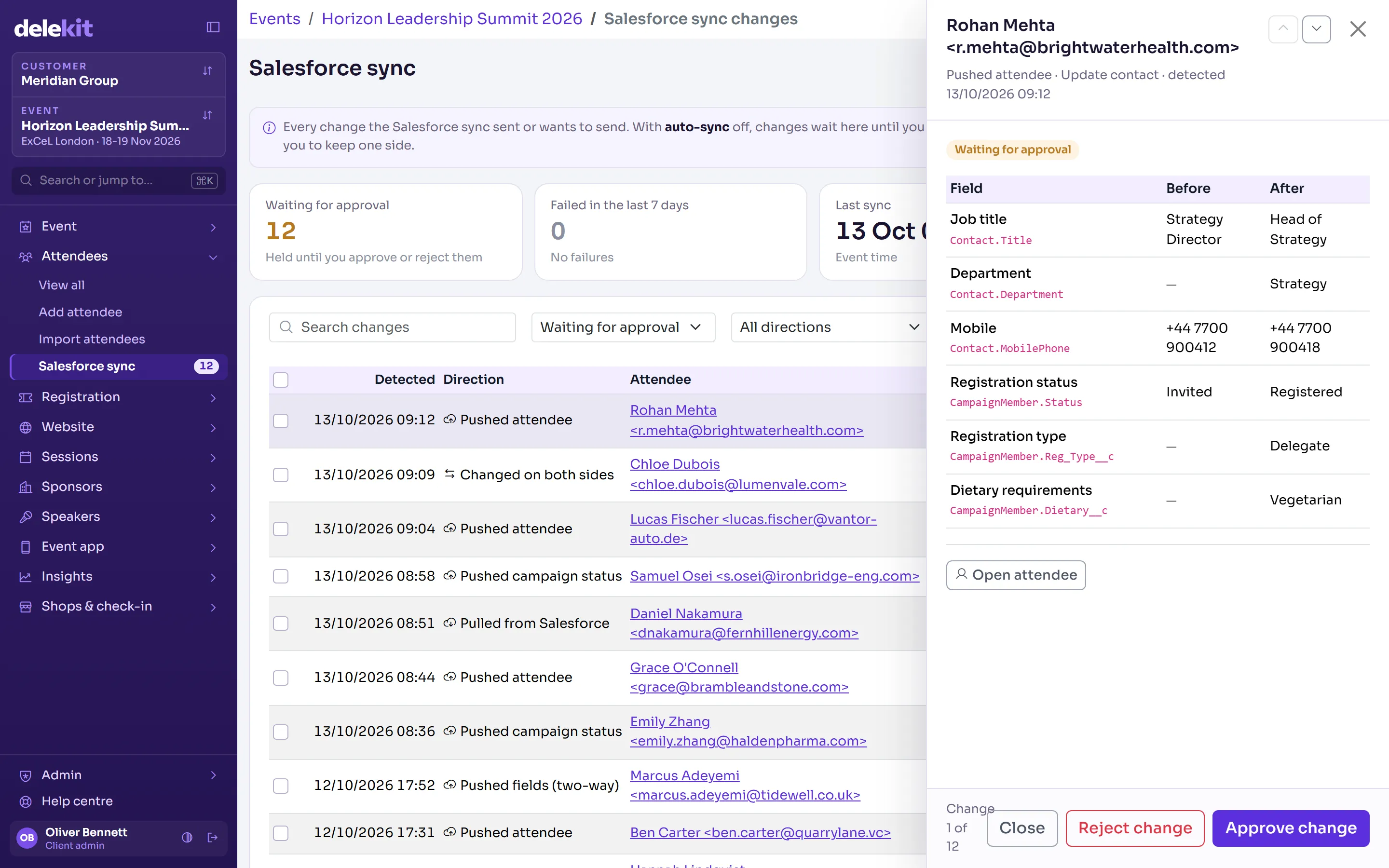Click the Sessions calendar icon

pyautogui.click(x=25, y=458)
